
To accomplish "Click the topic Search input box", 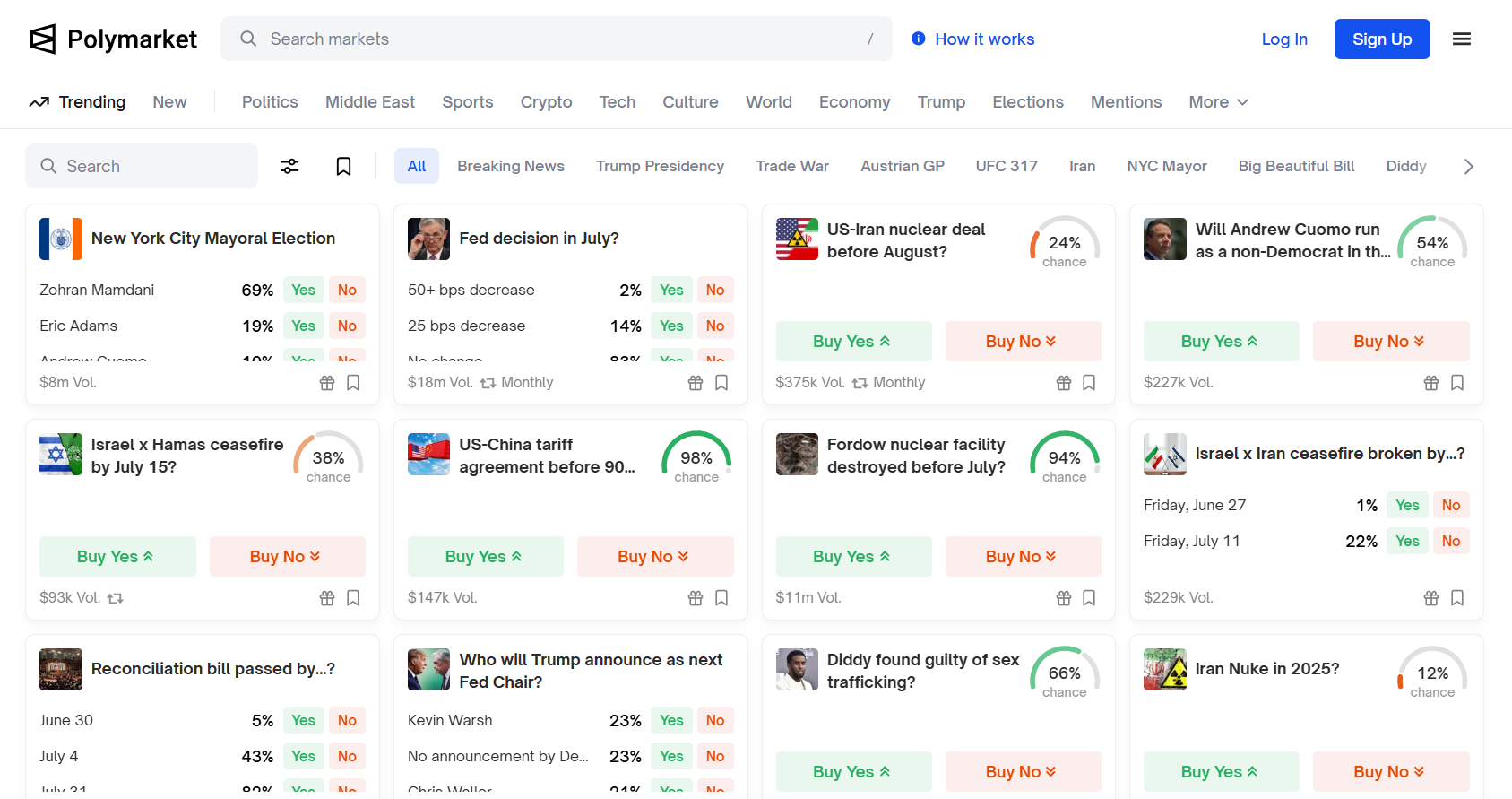I will (142, 166).
